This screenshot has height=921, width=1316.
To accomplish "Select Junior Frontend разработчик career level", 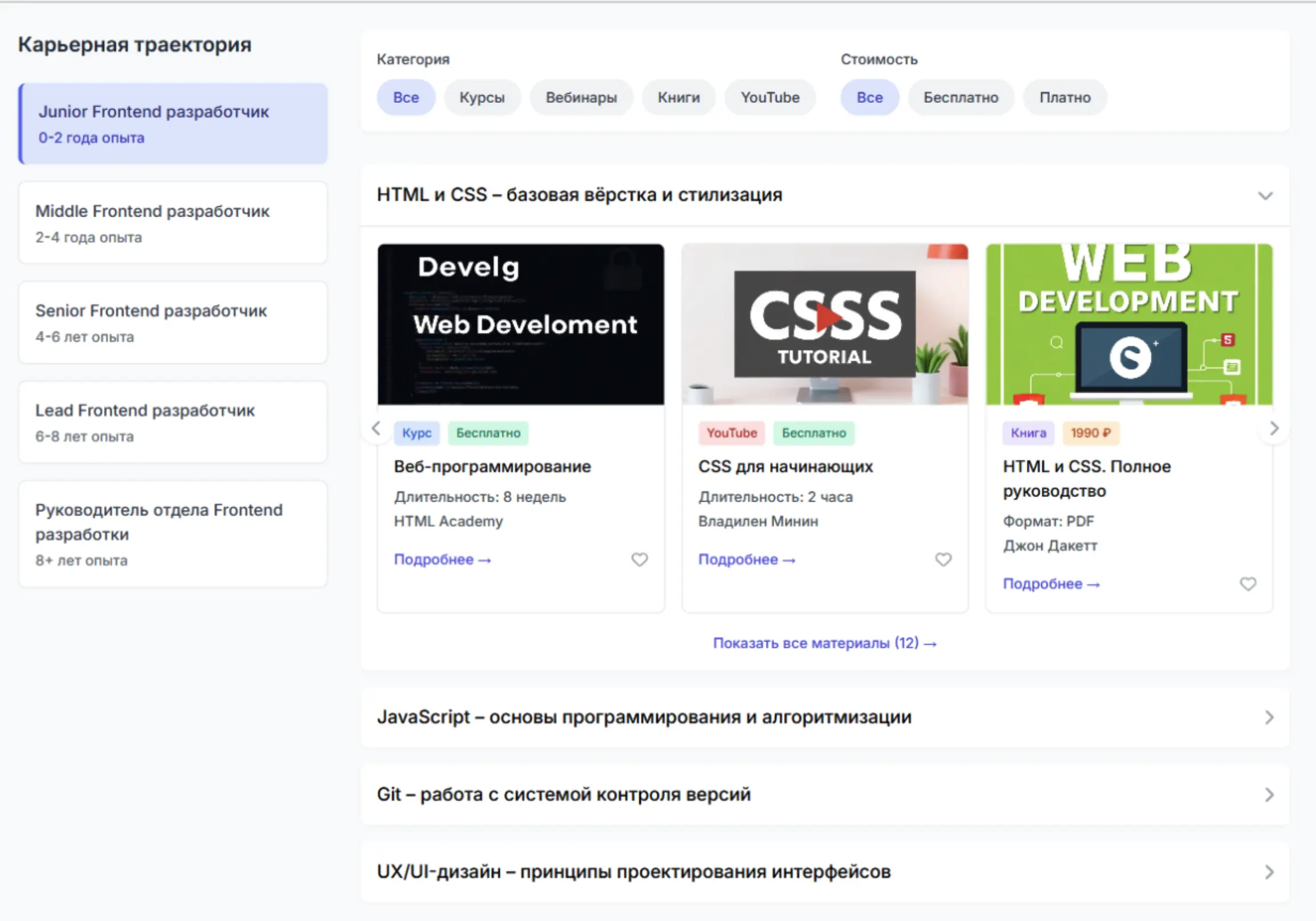I will click(x=173, y=124).
